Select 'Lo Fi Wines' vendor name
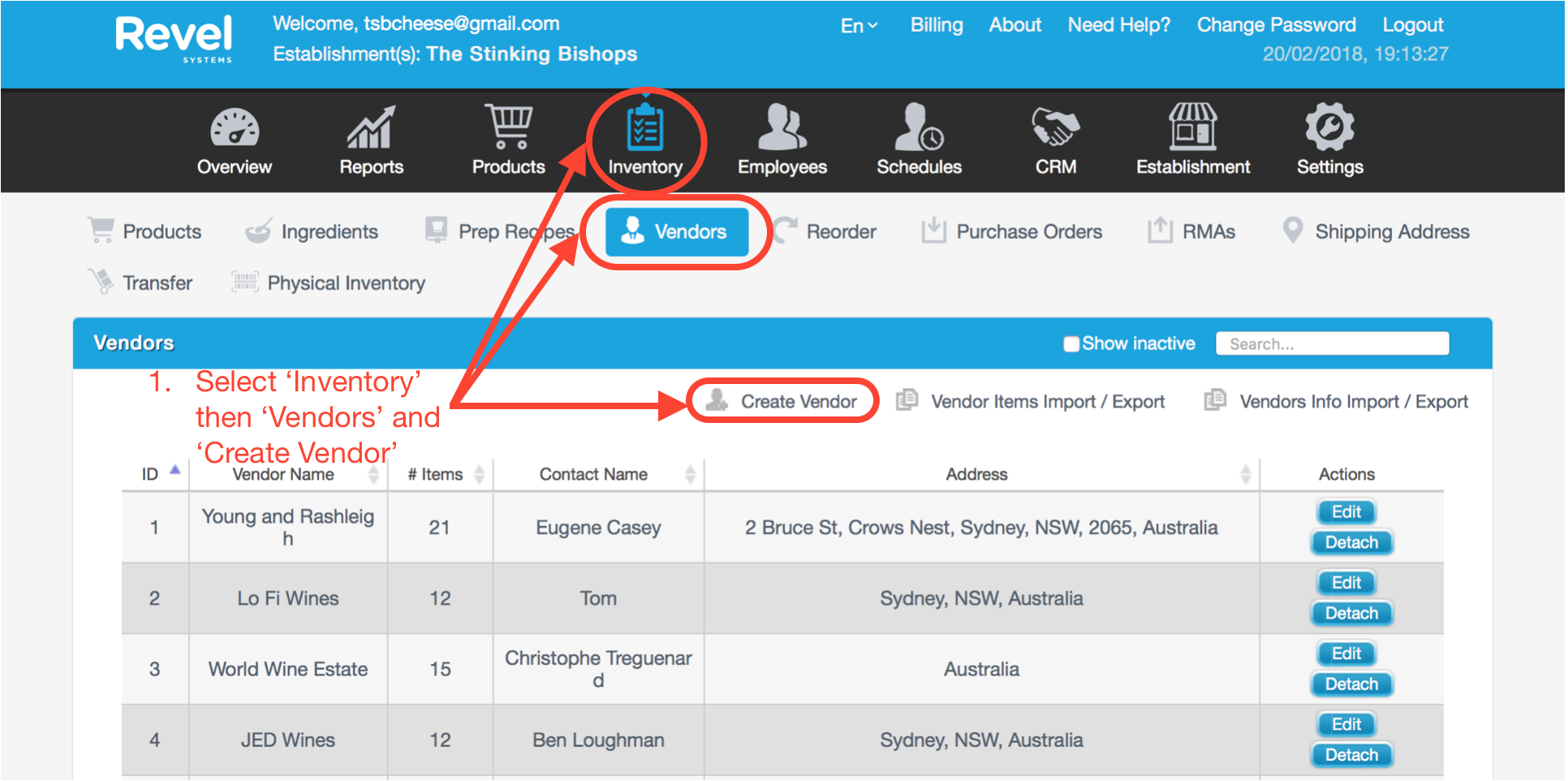This screenshot has width=1568, height=781. coord(288,598)
